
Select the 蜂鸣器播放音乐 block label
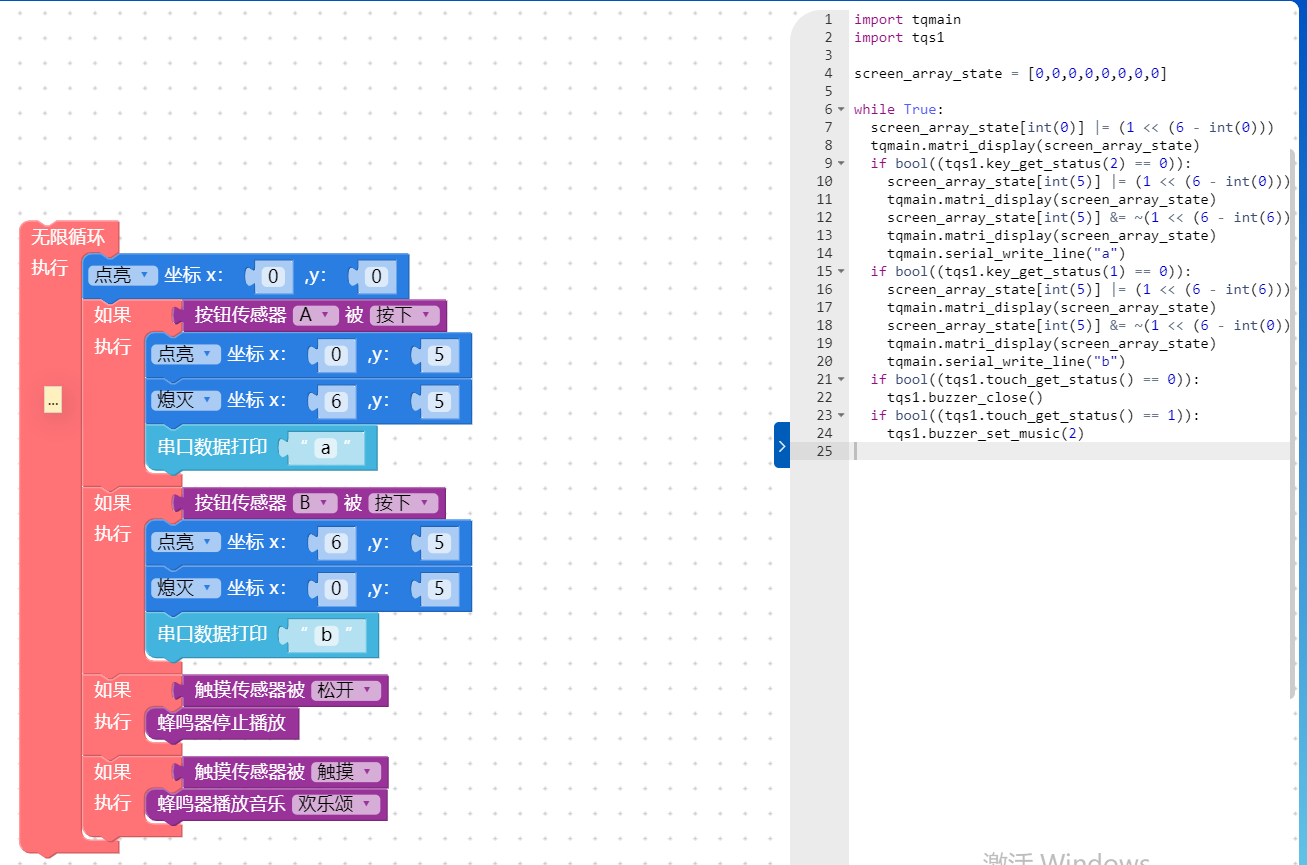222,804
